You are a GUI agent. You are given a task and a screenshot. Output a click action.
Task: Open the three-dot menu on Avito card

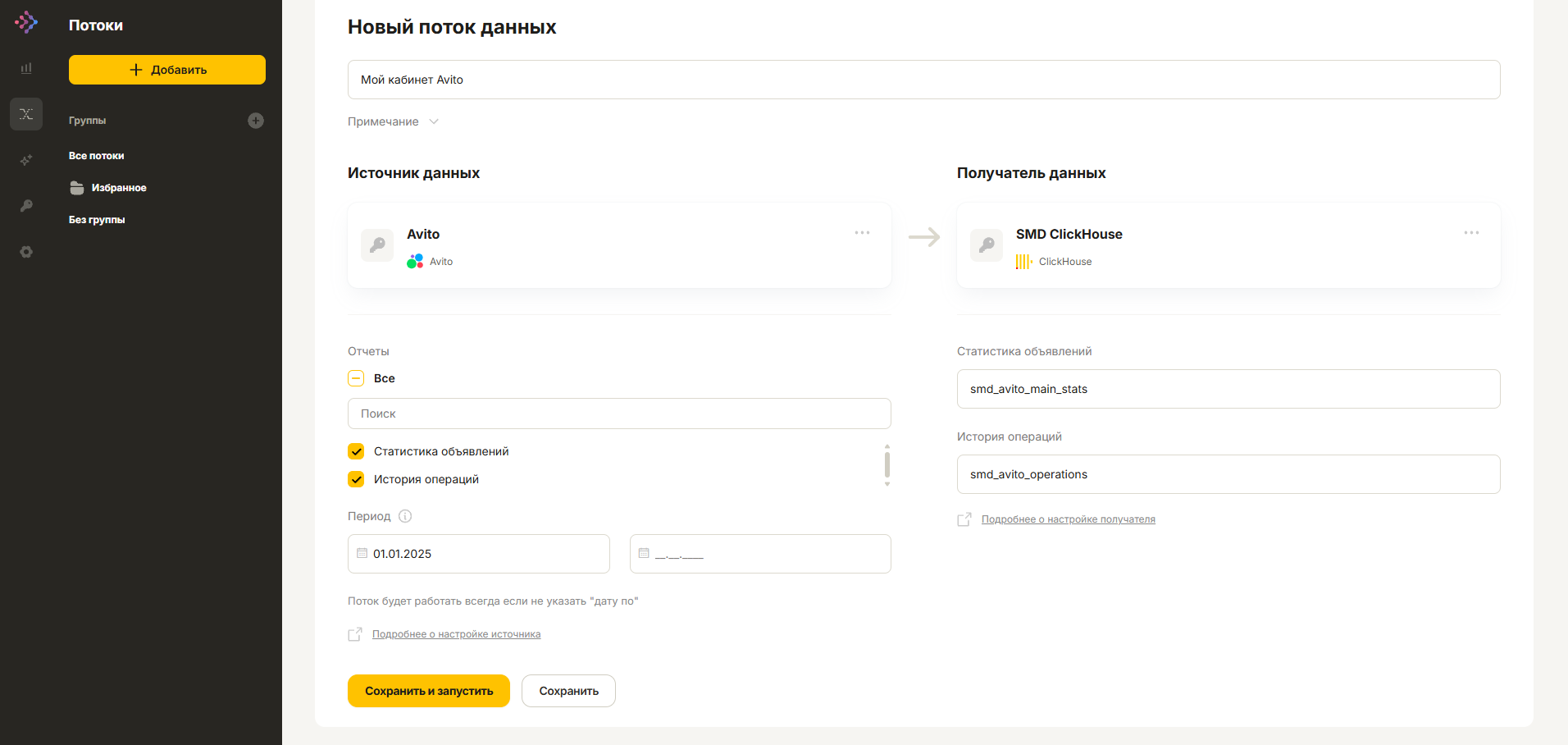pyautogui.click(x=862, y=233)
